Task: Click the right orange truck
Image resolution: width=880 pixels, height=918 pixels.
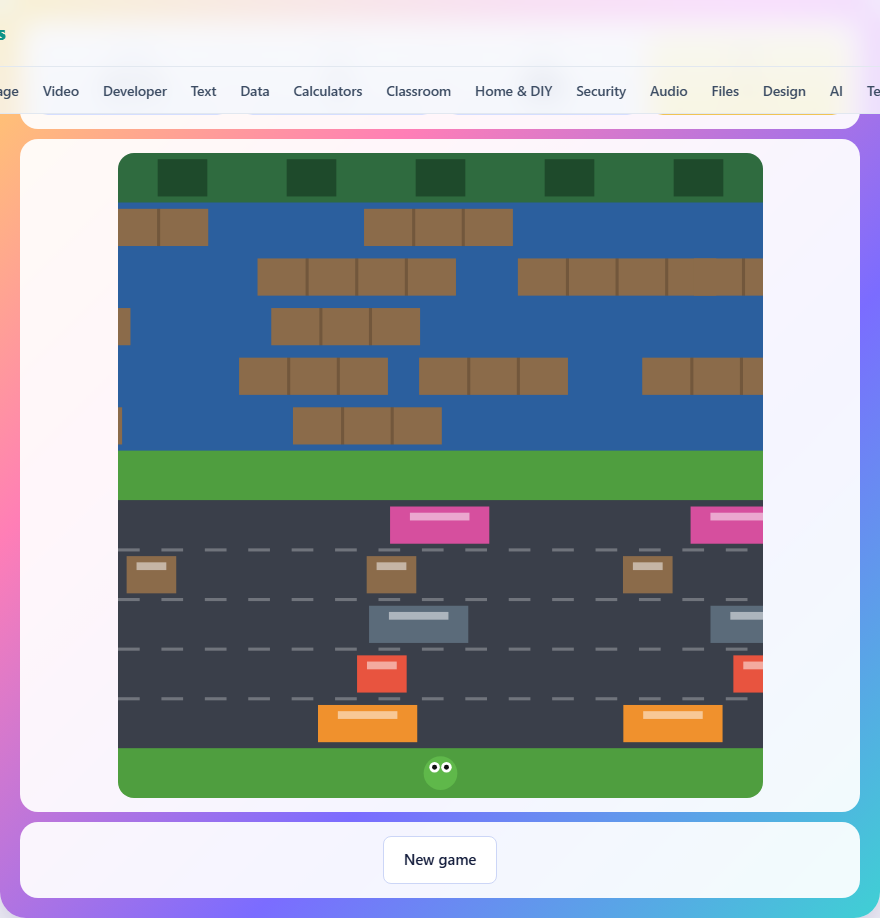Action: [x=673, y=724]
